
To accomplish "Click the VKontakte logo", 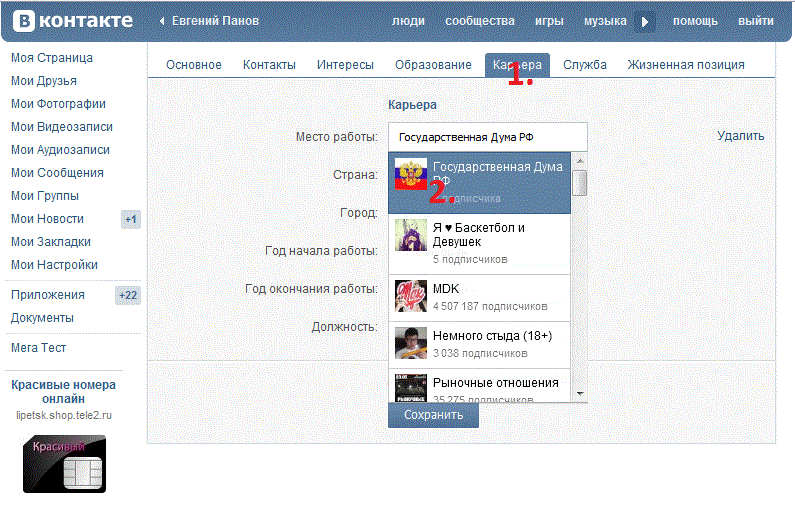I will coord(73,21).
